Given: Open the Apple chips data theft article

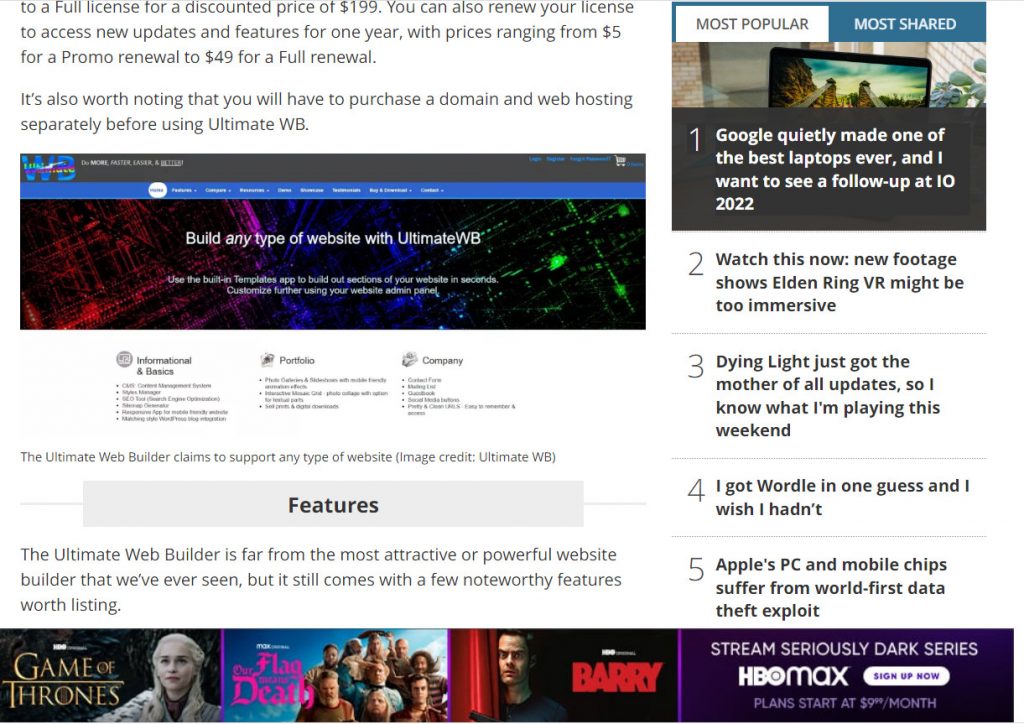Looking at the screenshot, I should (830, 587).
